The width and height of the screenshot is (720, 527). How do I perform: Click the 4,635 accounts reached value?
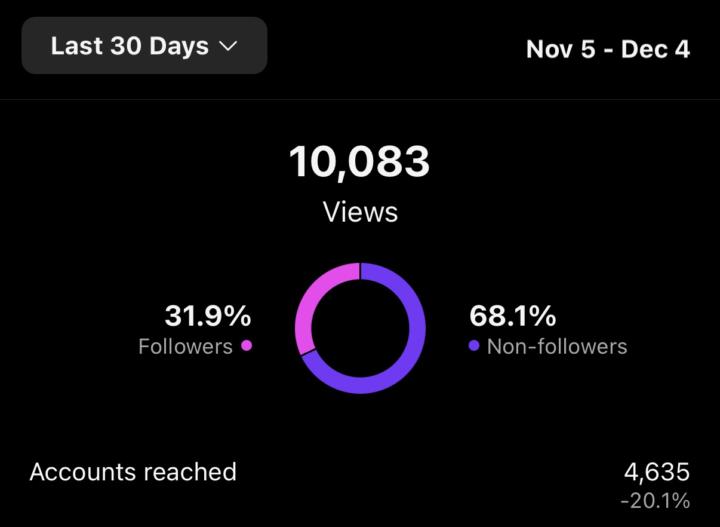[656, 472]
